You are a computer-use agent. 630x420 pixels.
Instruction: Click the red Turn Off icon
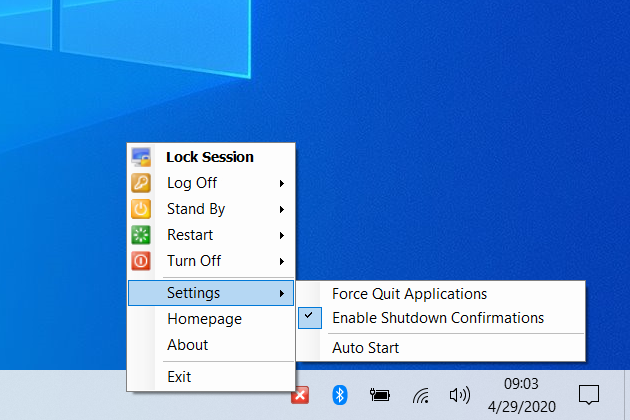tap(141, 261)
